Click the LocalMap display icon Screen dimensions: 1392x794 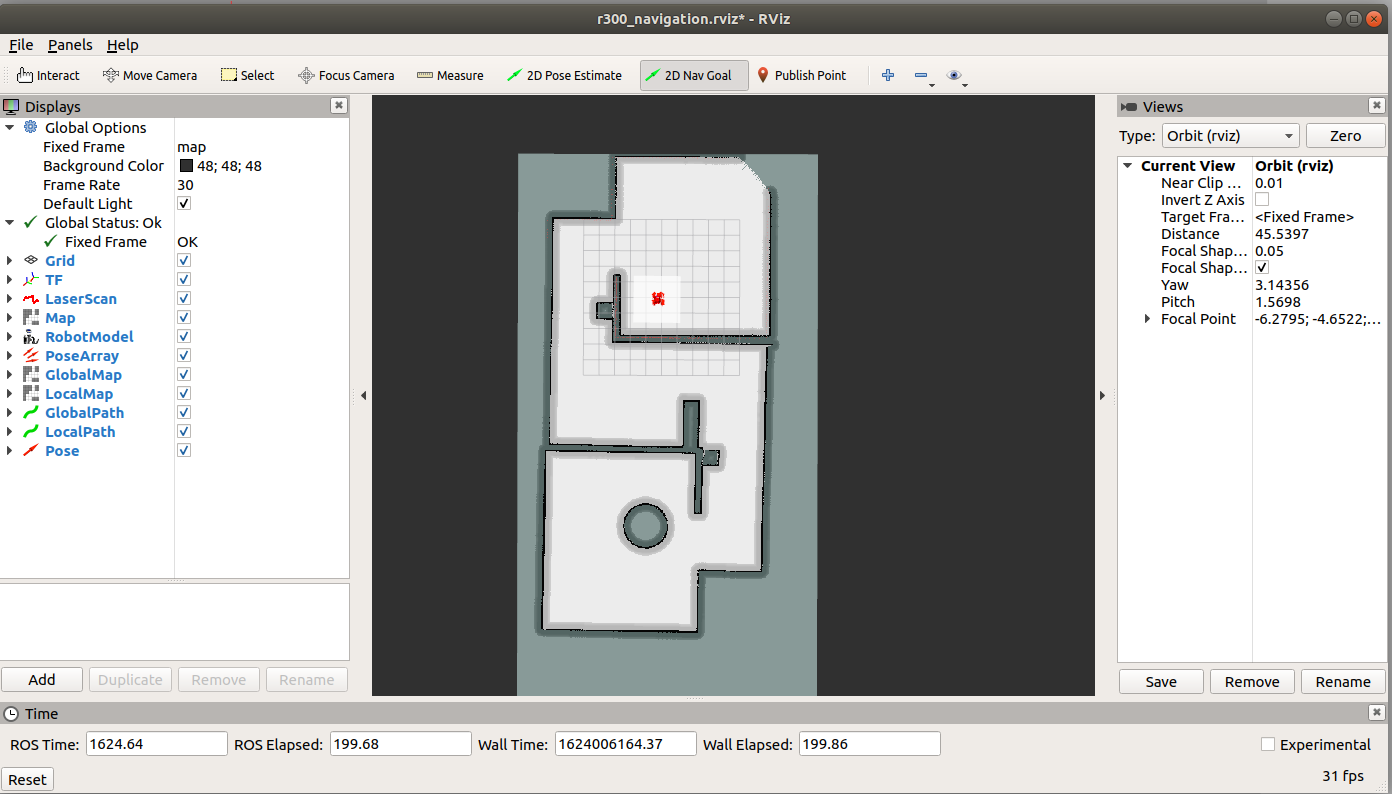30,394
